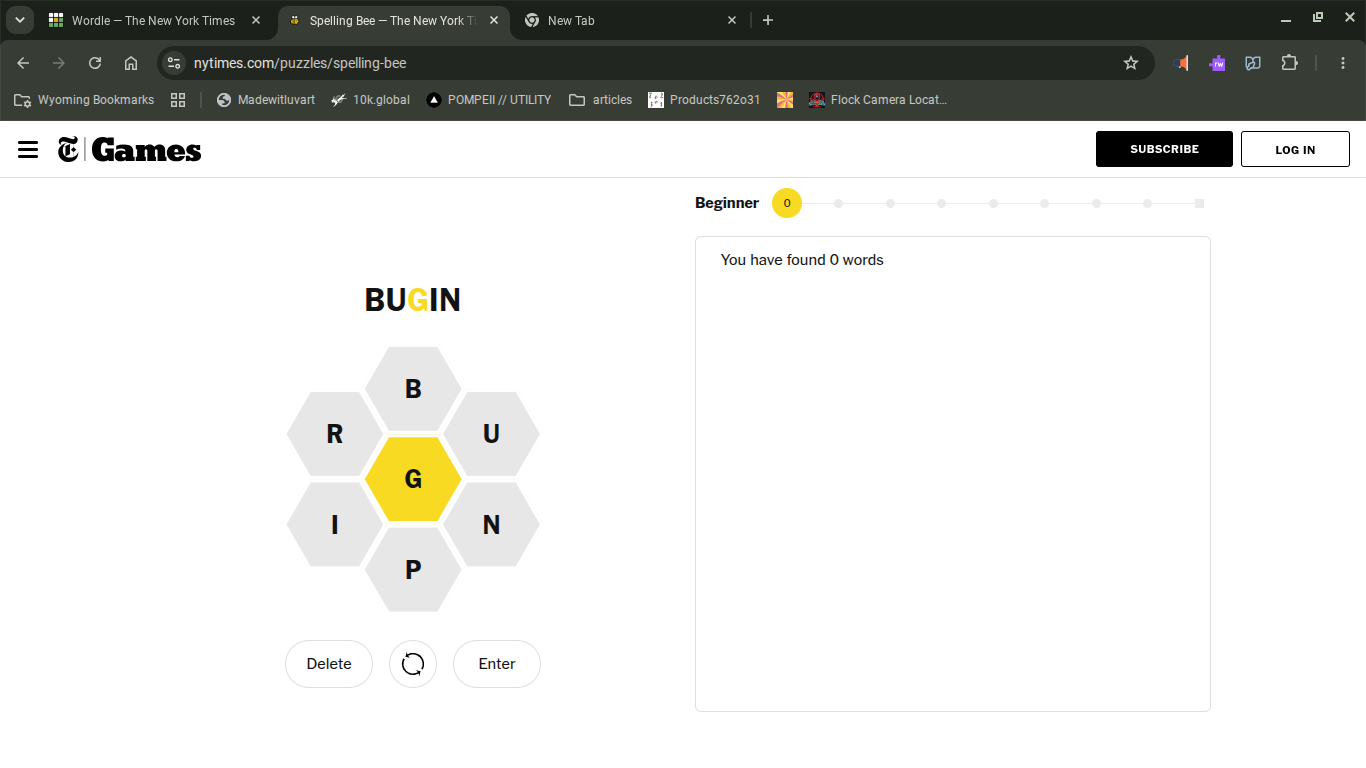Viewport: 1366px width, 768px height.
Task: Go back to the previous page
Action: pos(23,63)
